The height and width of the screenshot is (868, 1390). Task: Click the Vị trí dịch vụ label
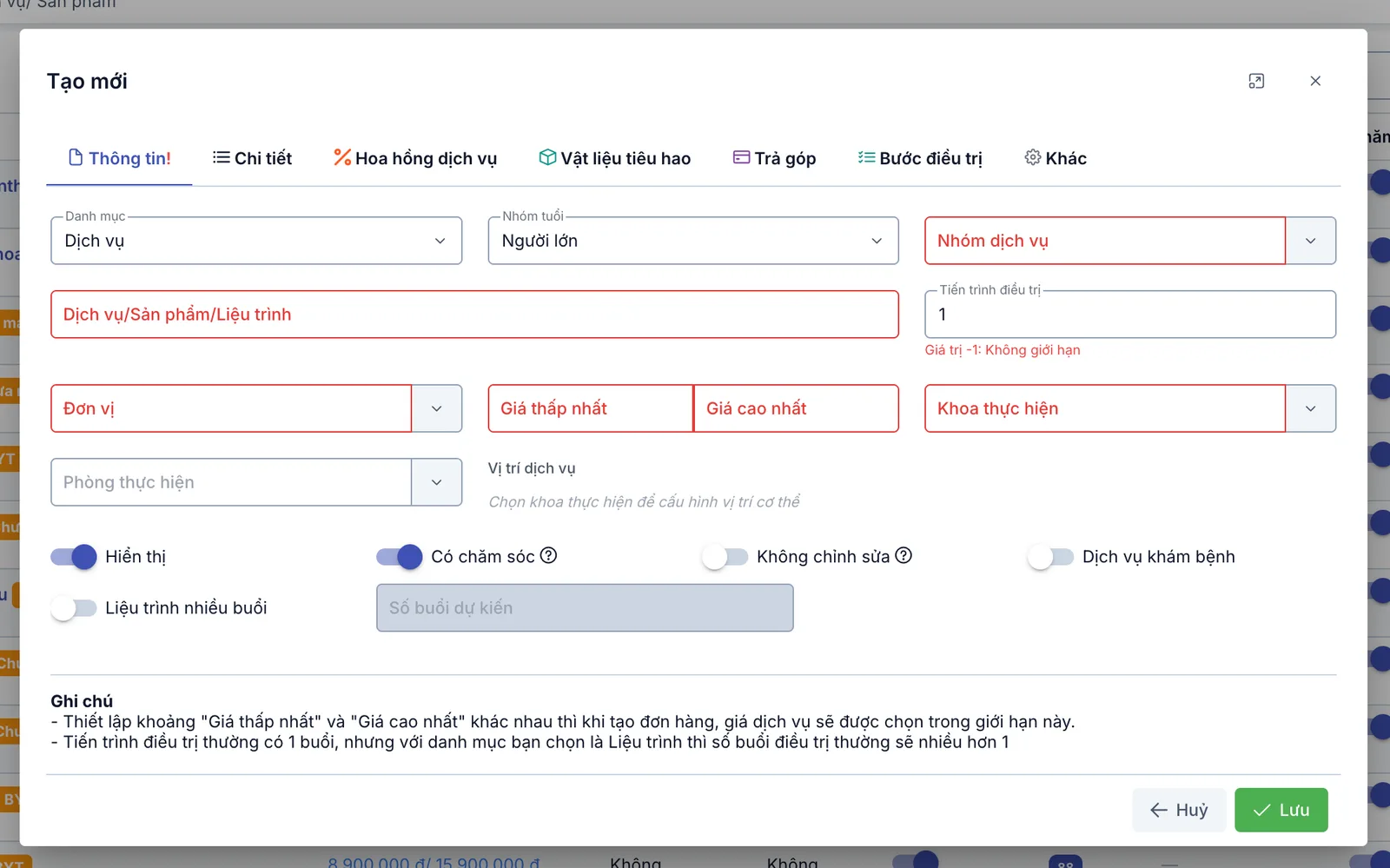point(532,468)
